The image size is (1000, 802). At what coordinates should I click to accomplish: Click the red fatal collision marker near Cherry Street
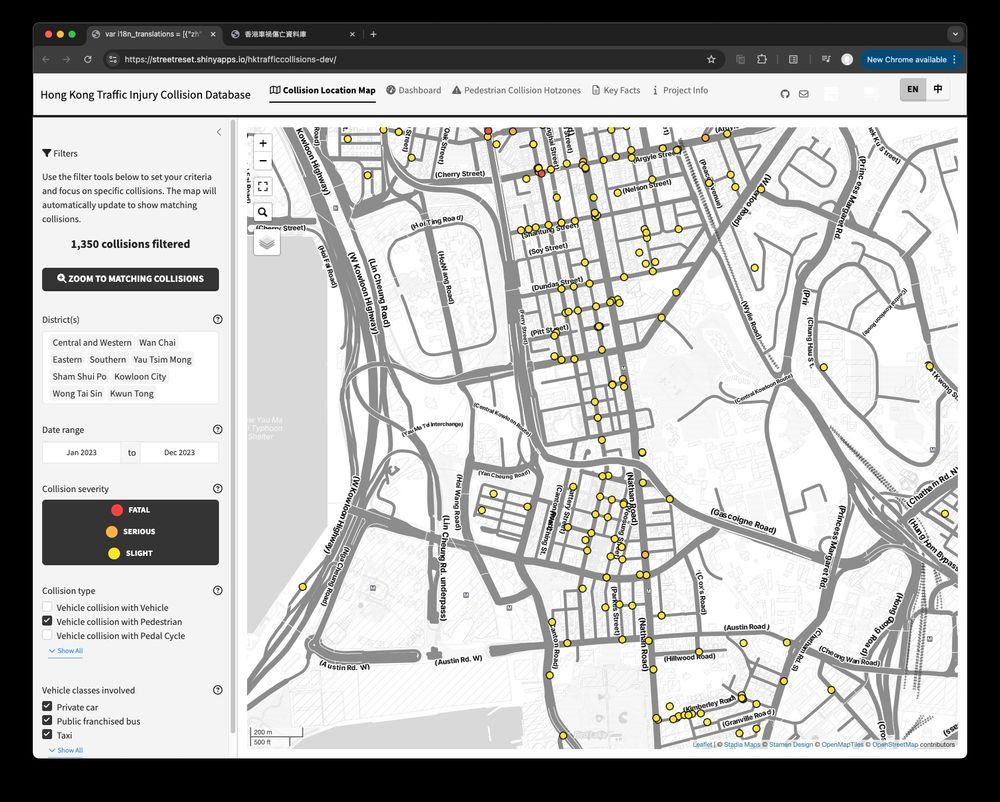[541, 173]
